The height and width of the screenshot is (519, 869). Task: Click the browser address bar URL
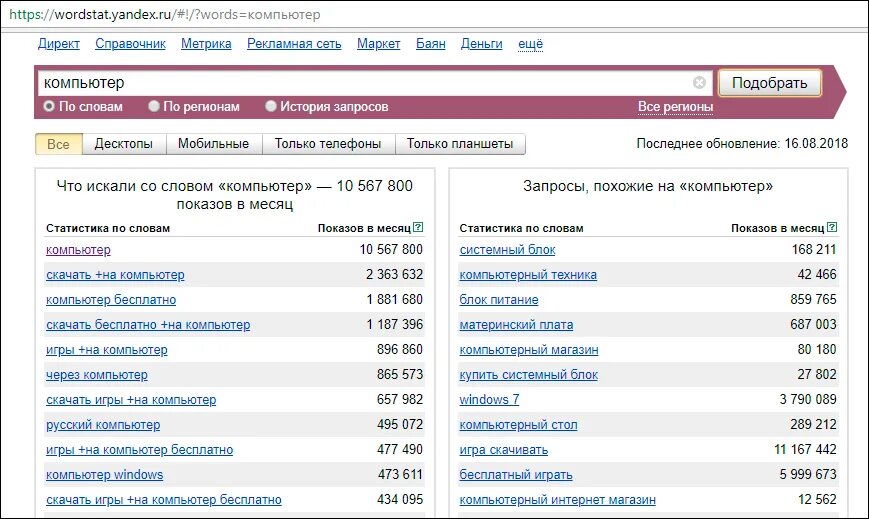(165, 14)
